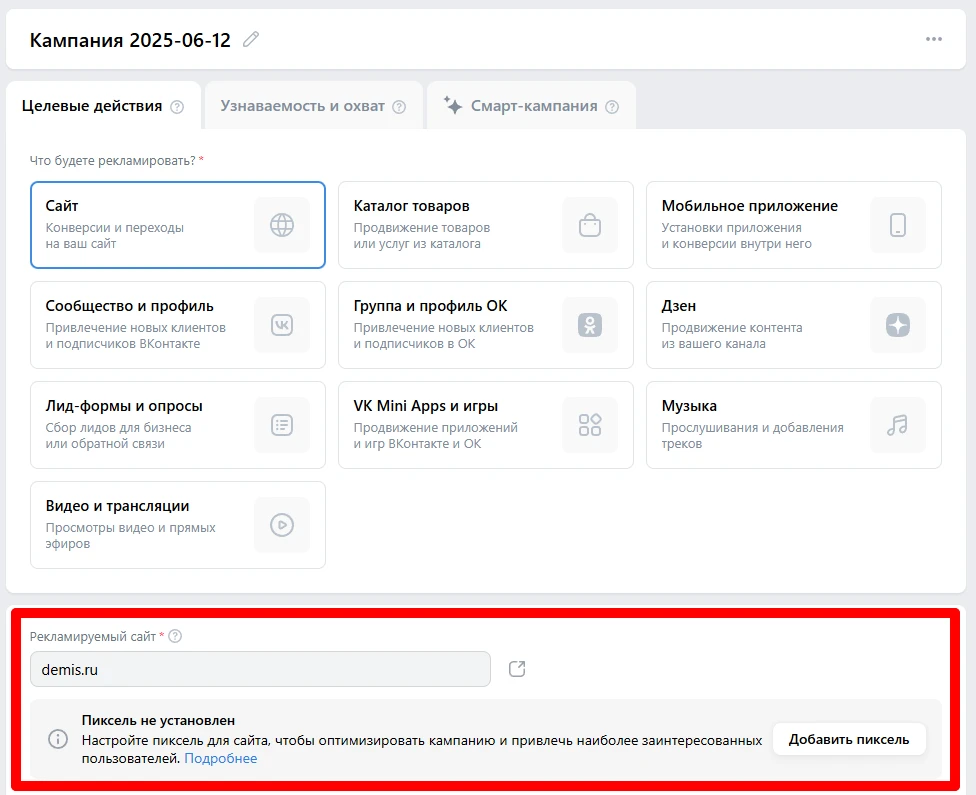
Task: Click shopping bag icon for Каталог товаров
Action: click(x=590, y=225)
